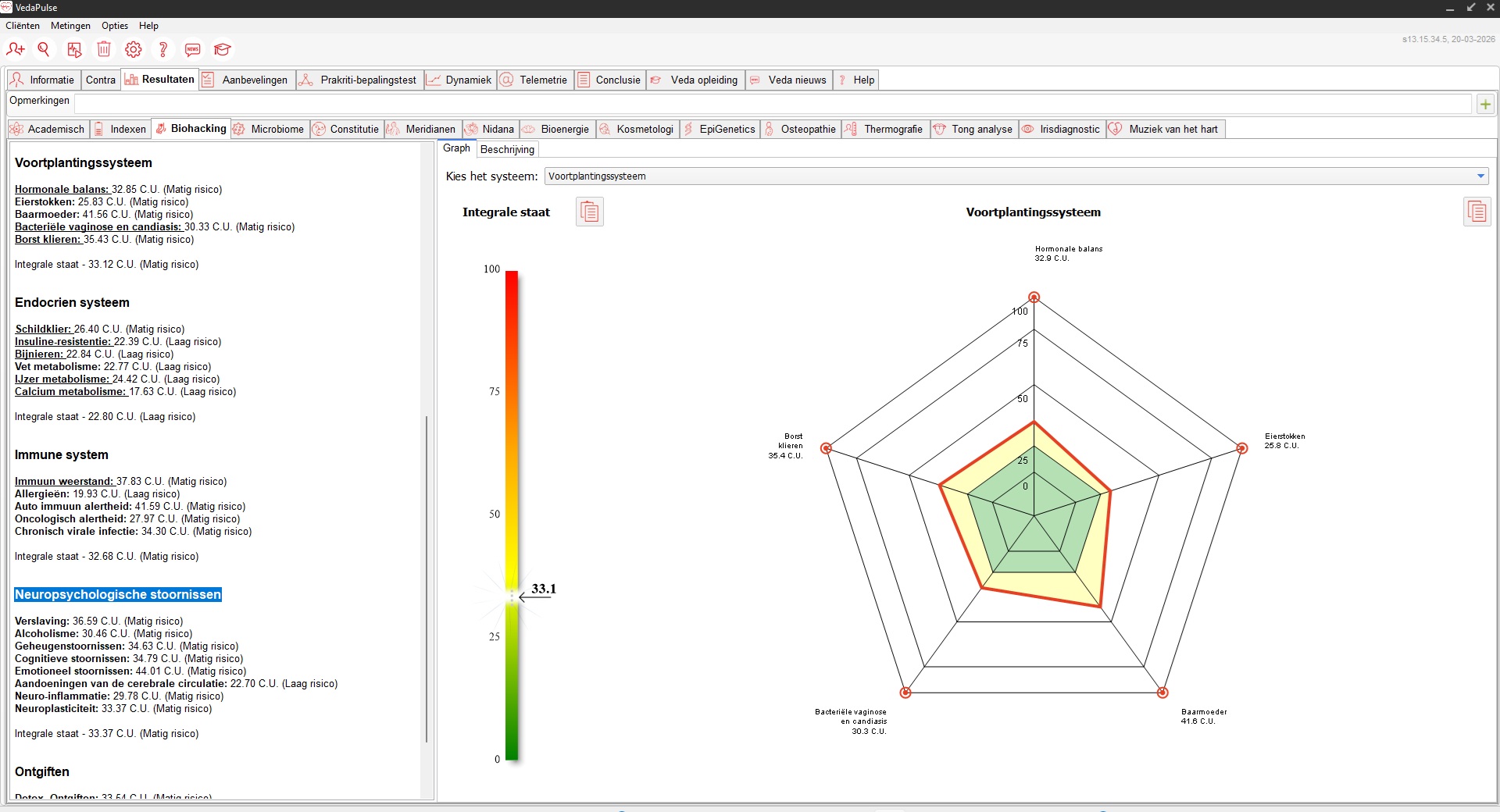This screenshot has height=812, width=1500.
Task: Open the Opties menu
Action: coord(115,26)
